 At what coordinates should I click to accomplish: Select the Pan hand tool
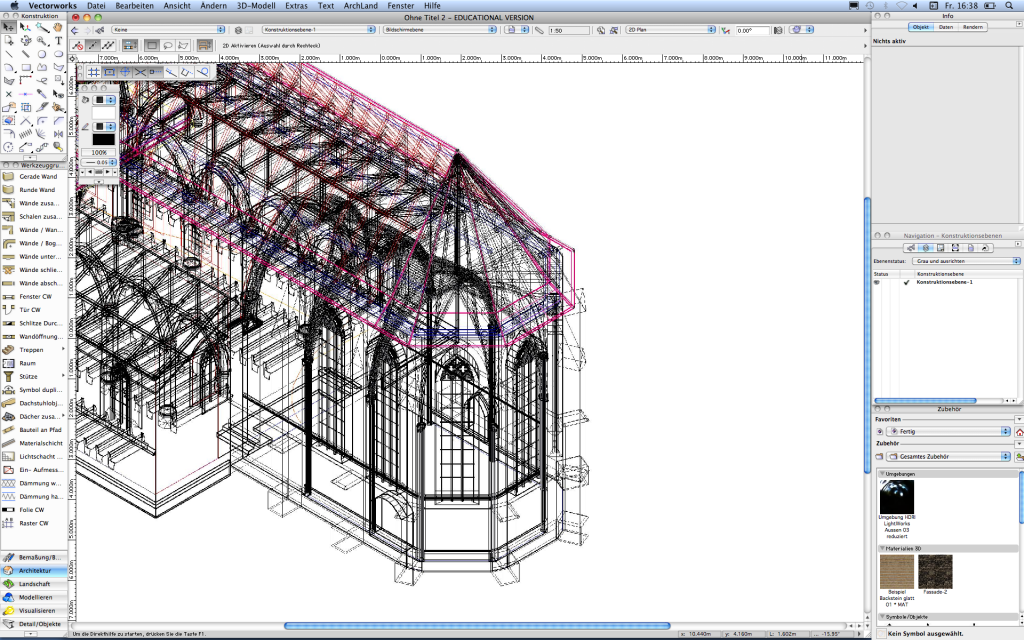tap(58, 27)
